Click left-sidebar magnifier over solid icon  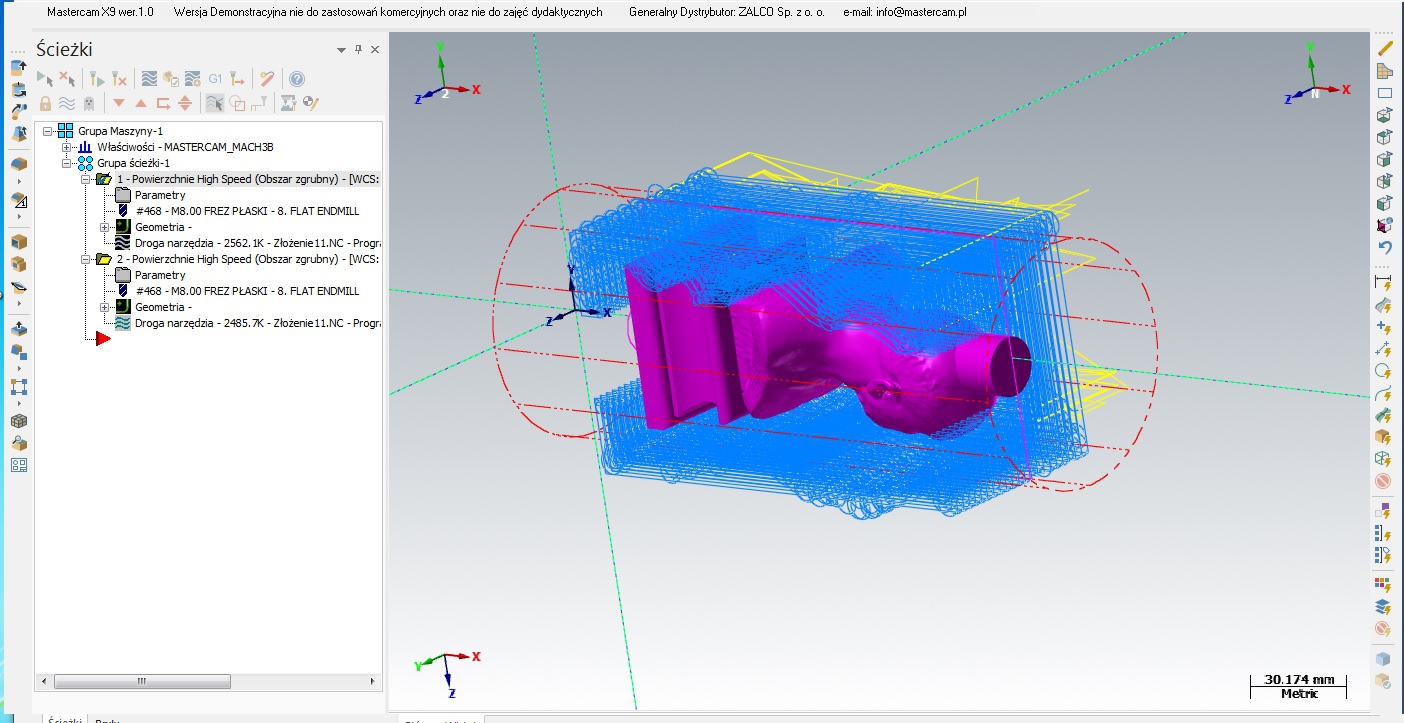19,443
